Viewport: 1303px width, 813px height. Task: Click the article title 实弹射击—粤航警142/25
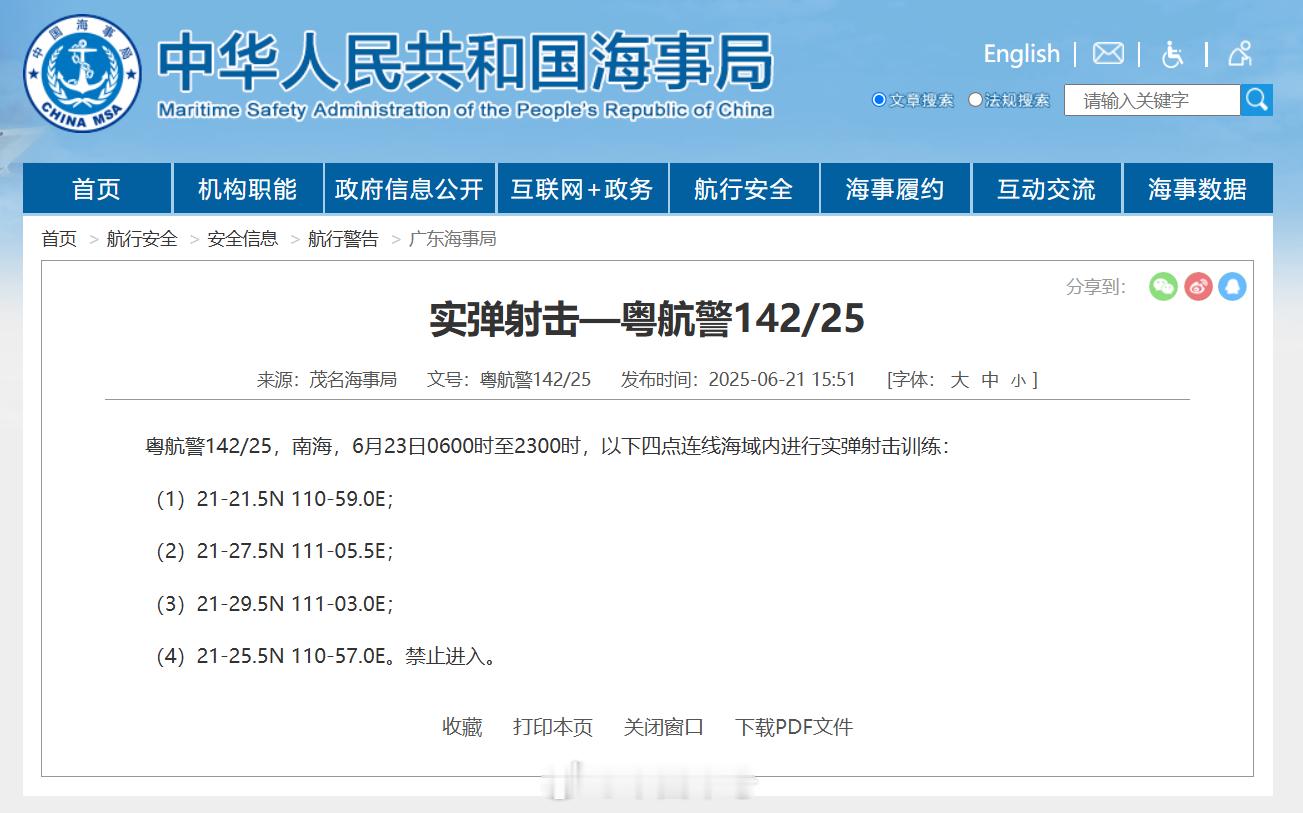[647, 319]
